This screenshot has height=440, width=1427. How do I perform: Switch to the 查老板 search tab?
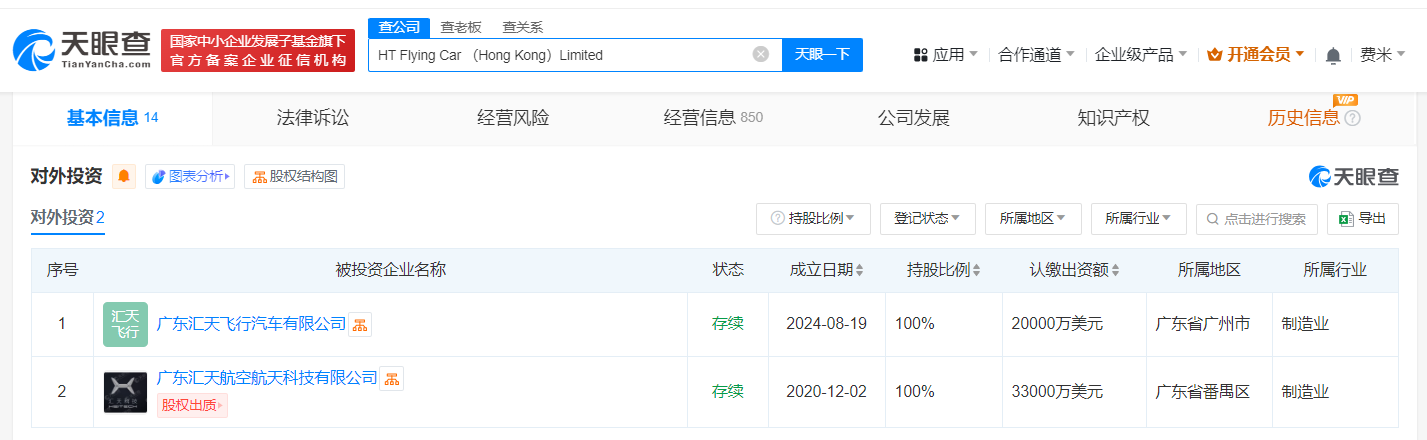(461, 27)
